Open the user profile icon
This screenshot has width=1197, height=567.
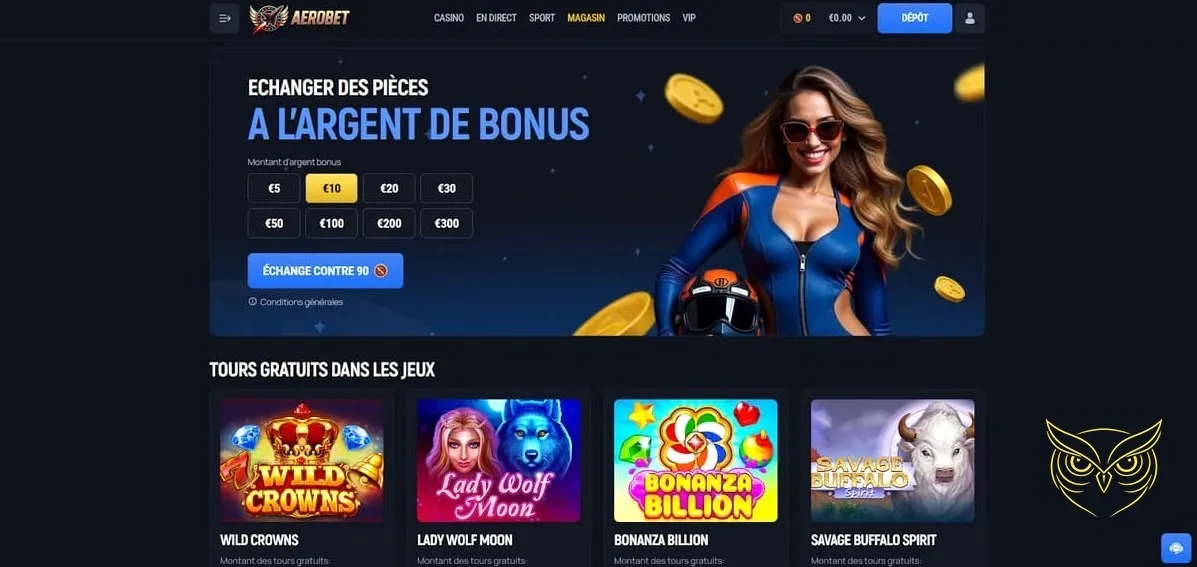tap(970, 18)
